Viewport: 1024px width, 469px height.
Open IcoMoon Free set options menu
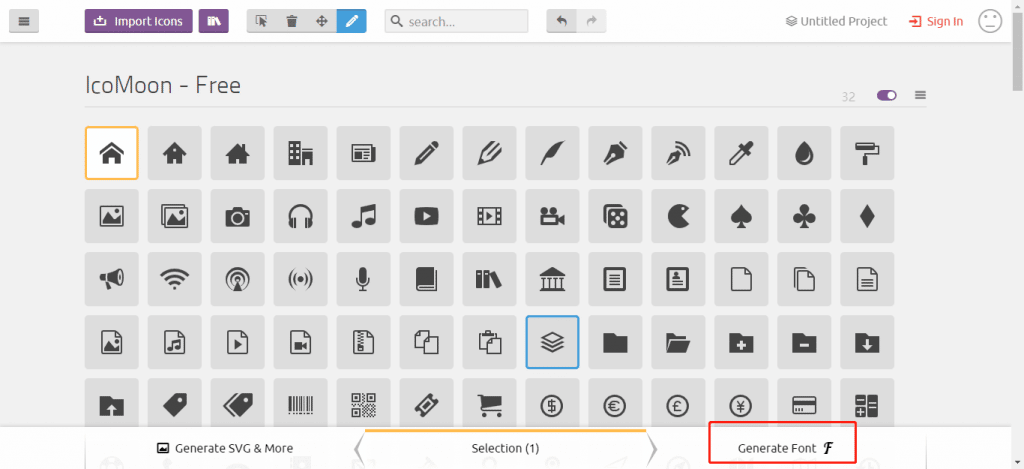(x=920, y=95)
